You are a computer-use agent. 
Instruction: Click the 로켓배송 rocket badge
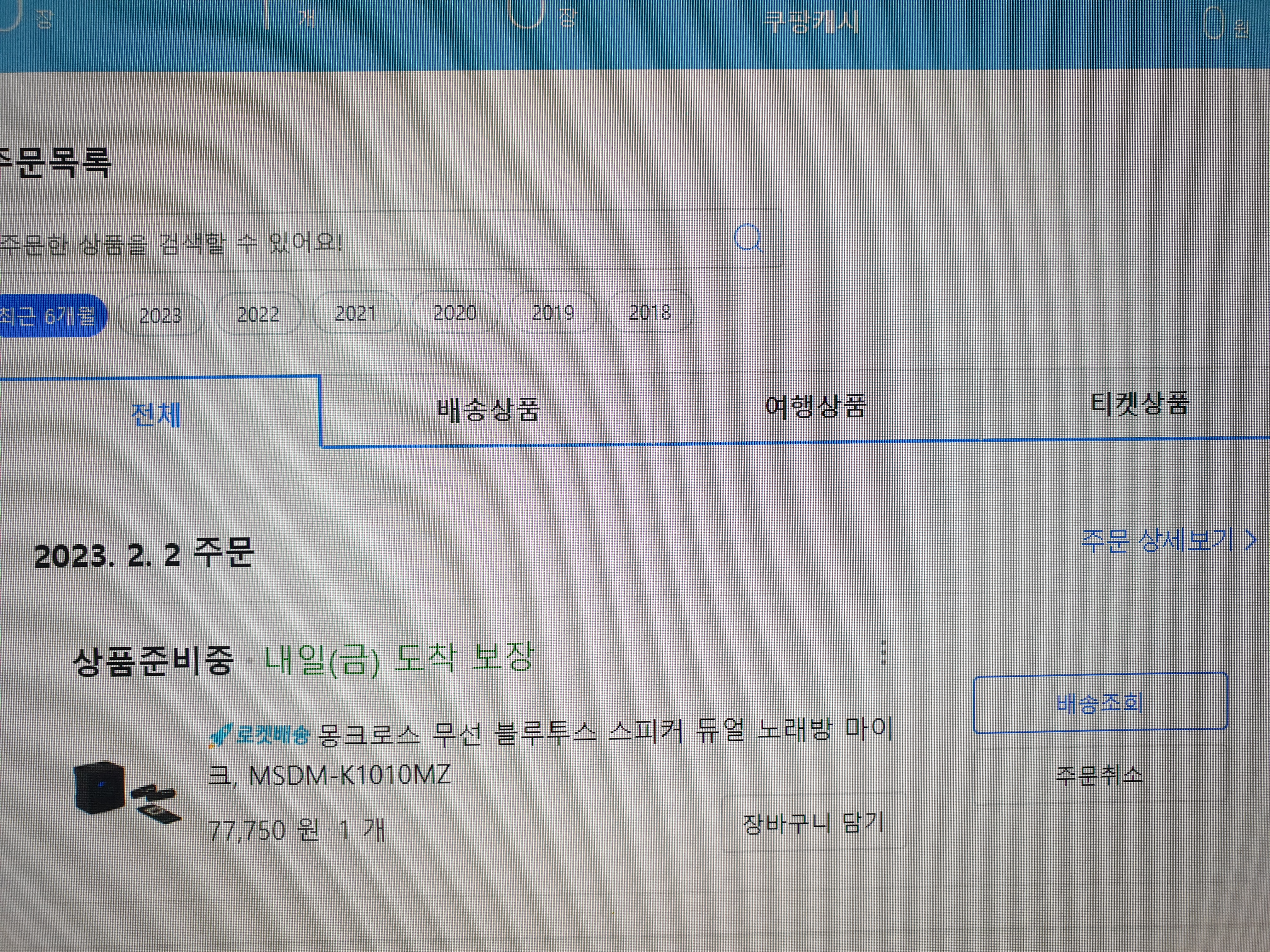click(x=258, y=734)
